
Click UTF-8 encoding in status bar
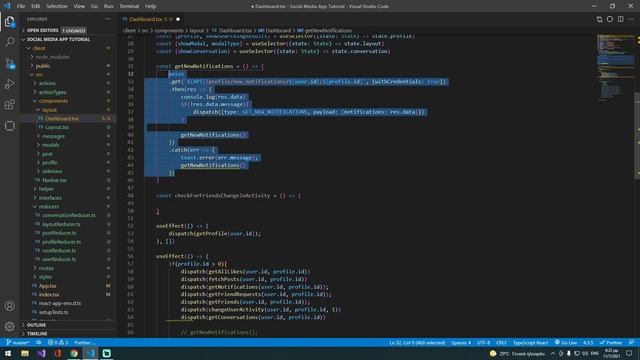click(x=483, y=342)
